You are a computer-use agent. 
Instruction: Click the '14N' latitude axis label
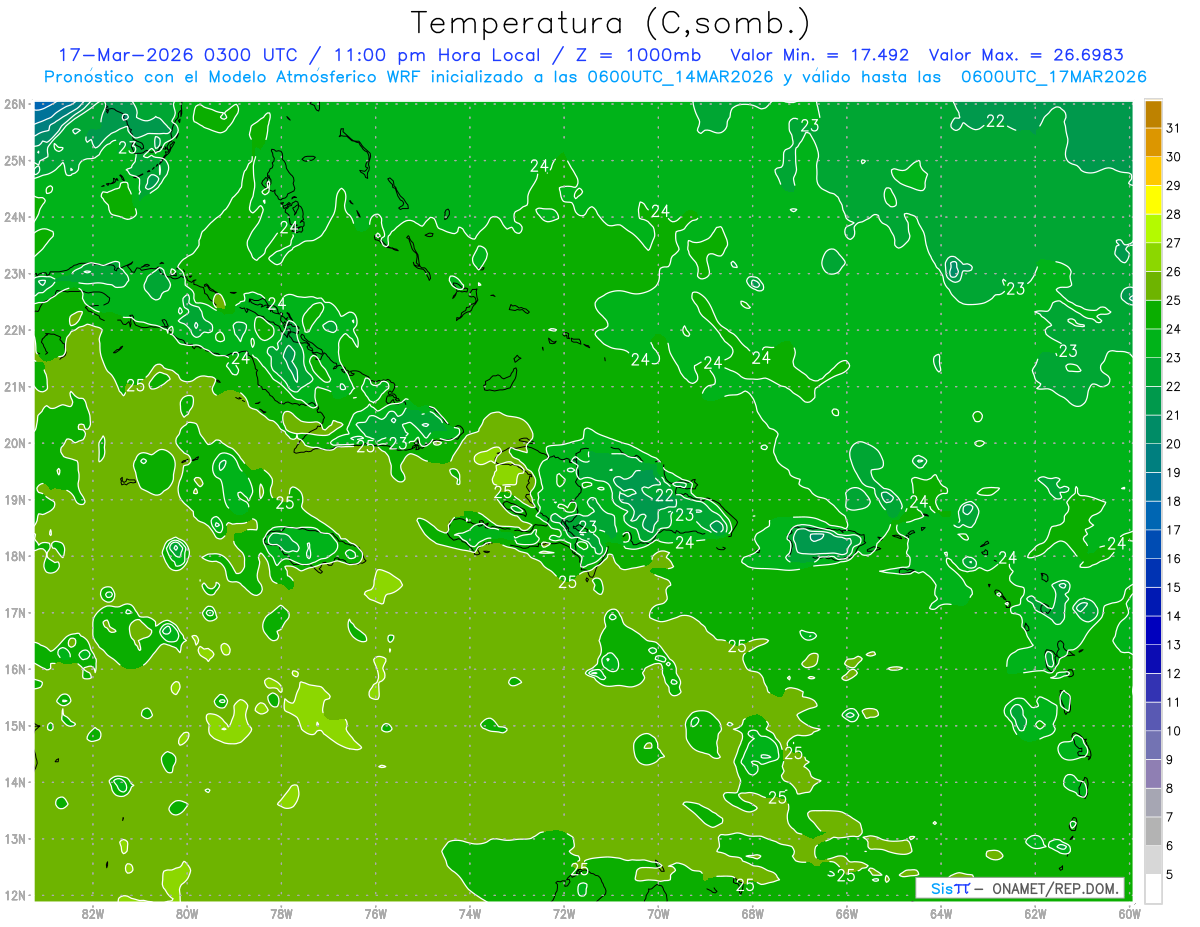[14, 782]
